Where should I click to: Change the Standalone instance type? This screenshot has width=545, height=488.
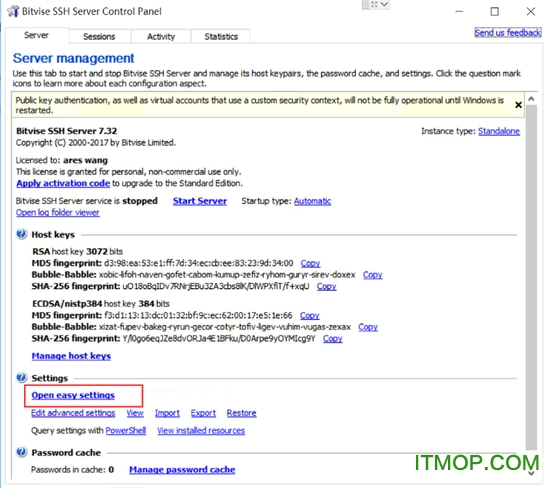[x=499, y=131]
